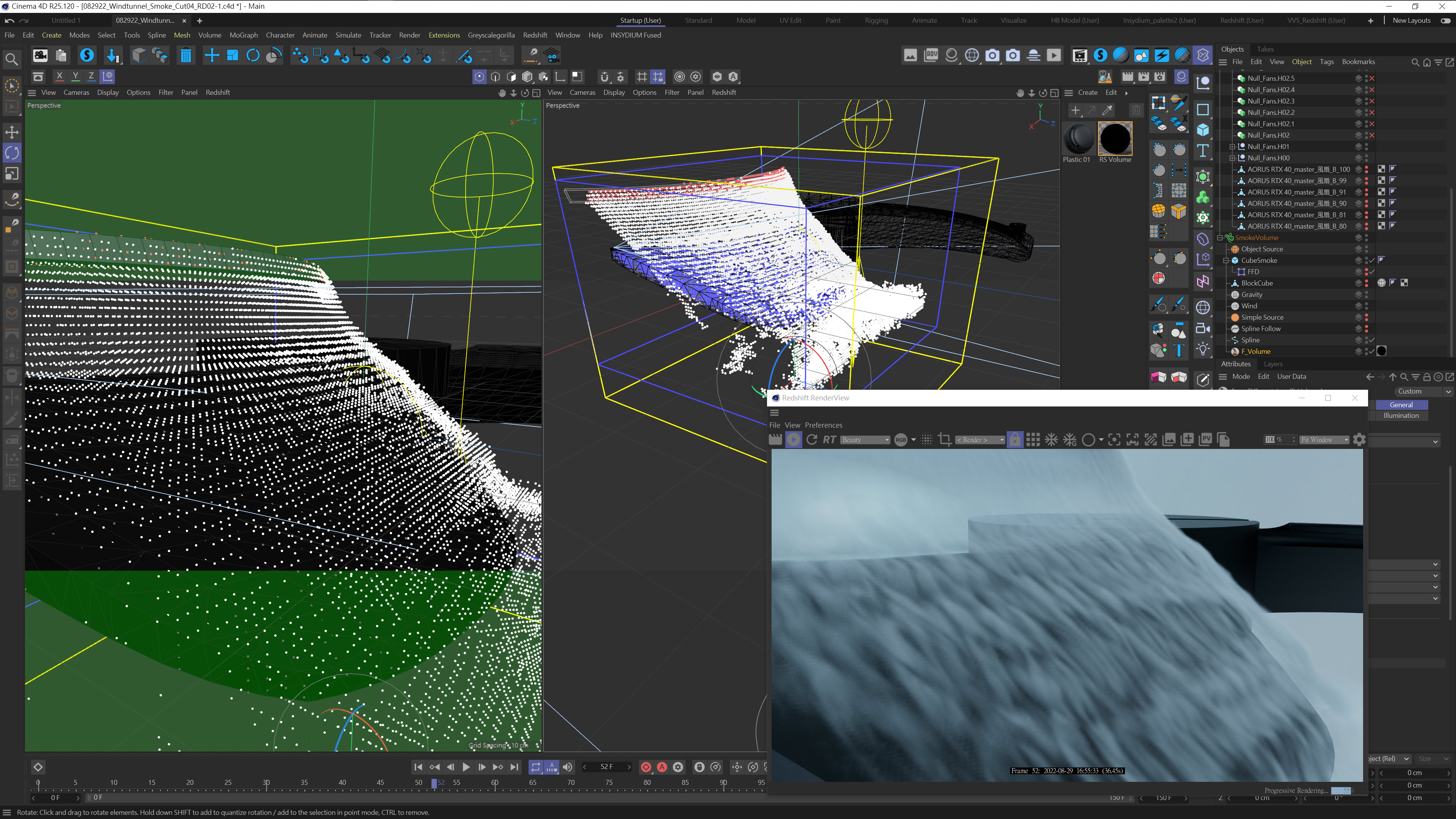This screenshot has width=1456, height=819.
Task: Click the refresh render button in RenderView
Action: [x=812, y=440]
